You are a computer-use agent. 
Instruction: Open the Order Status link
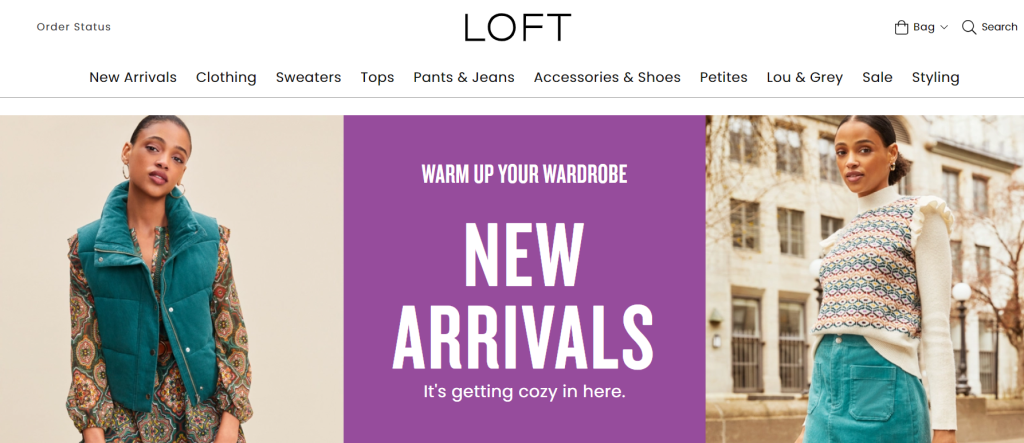click(x=74, y=27)
